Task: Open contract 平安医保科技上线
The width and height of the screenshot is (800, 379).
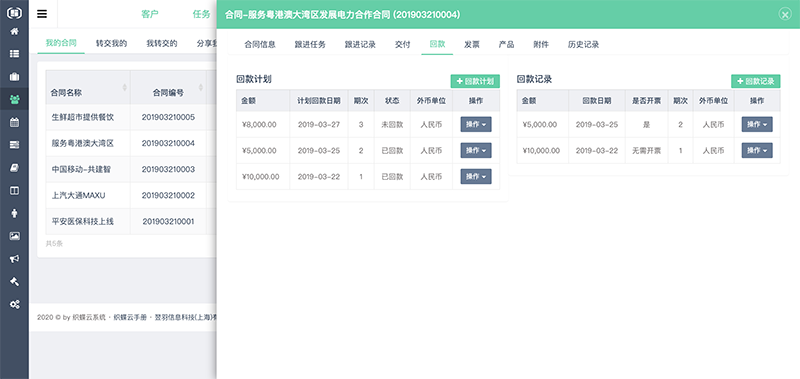Action: [83, 221]
